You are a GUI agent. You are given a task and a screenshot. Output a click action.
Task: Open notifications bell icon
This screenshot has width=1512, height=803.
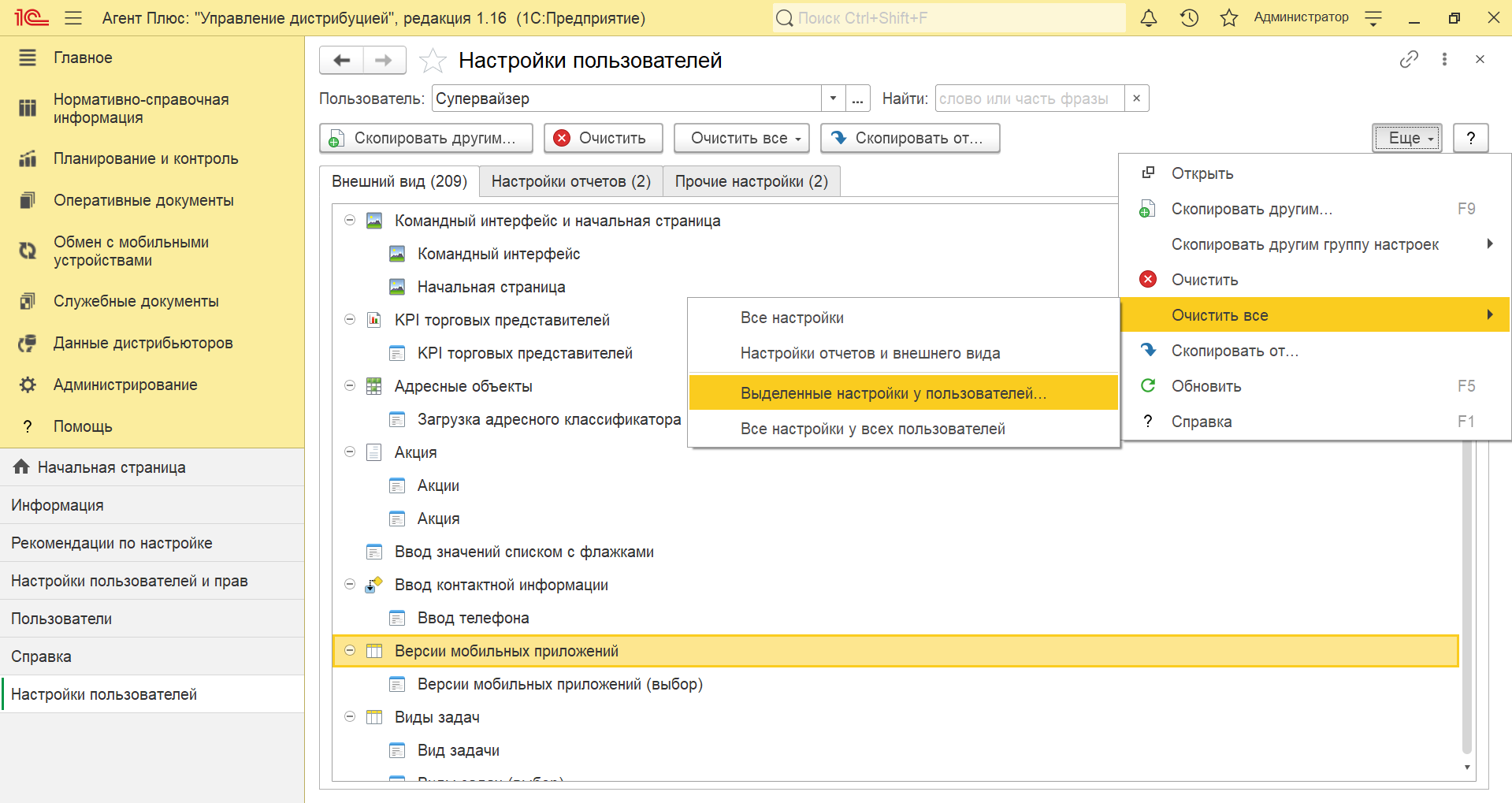coord(1149,18)
